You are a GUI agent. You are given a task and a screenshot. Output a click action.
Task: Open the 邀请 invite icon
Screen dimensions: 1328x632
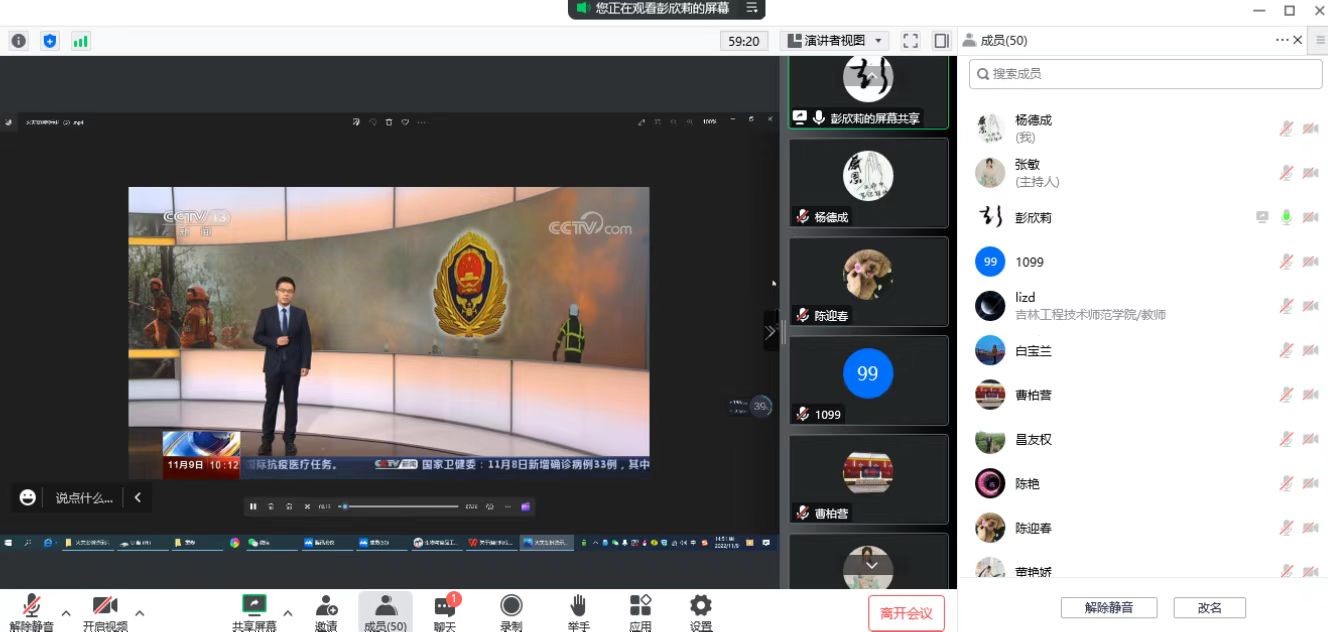pyautogui.click(x=326, y=612)
